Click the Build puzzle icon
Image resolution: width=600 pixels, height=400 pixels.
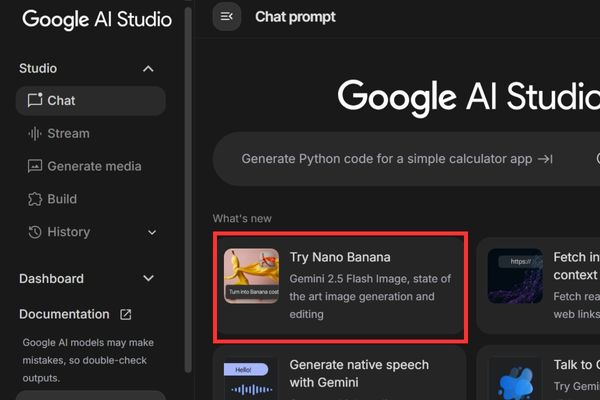click(35, 199)
